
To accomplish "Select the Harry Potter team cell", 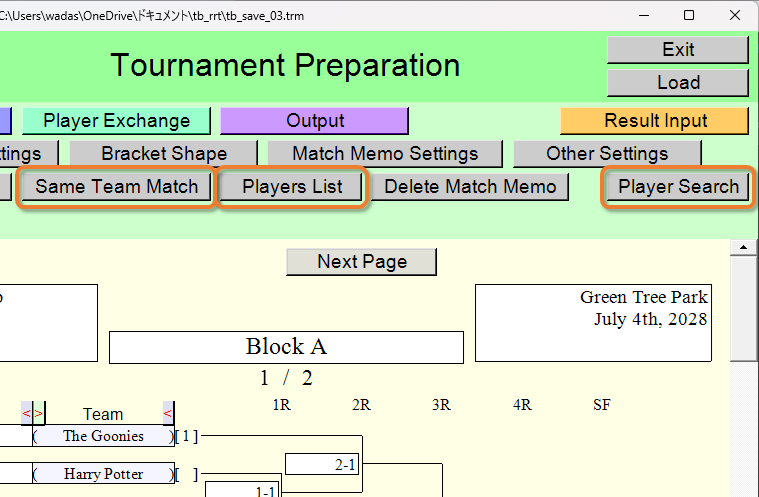I will tap(103, 474).
